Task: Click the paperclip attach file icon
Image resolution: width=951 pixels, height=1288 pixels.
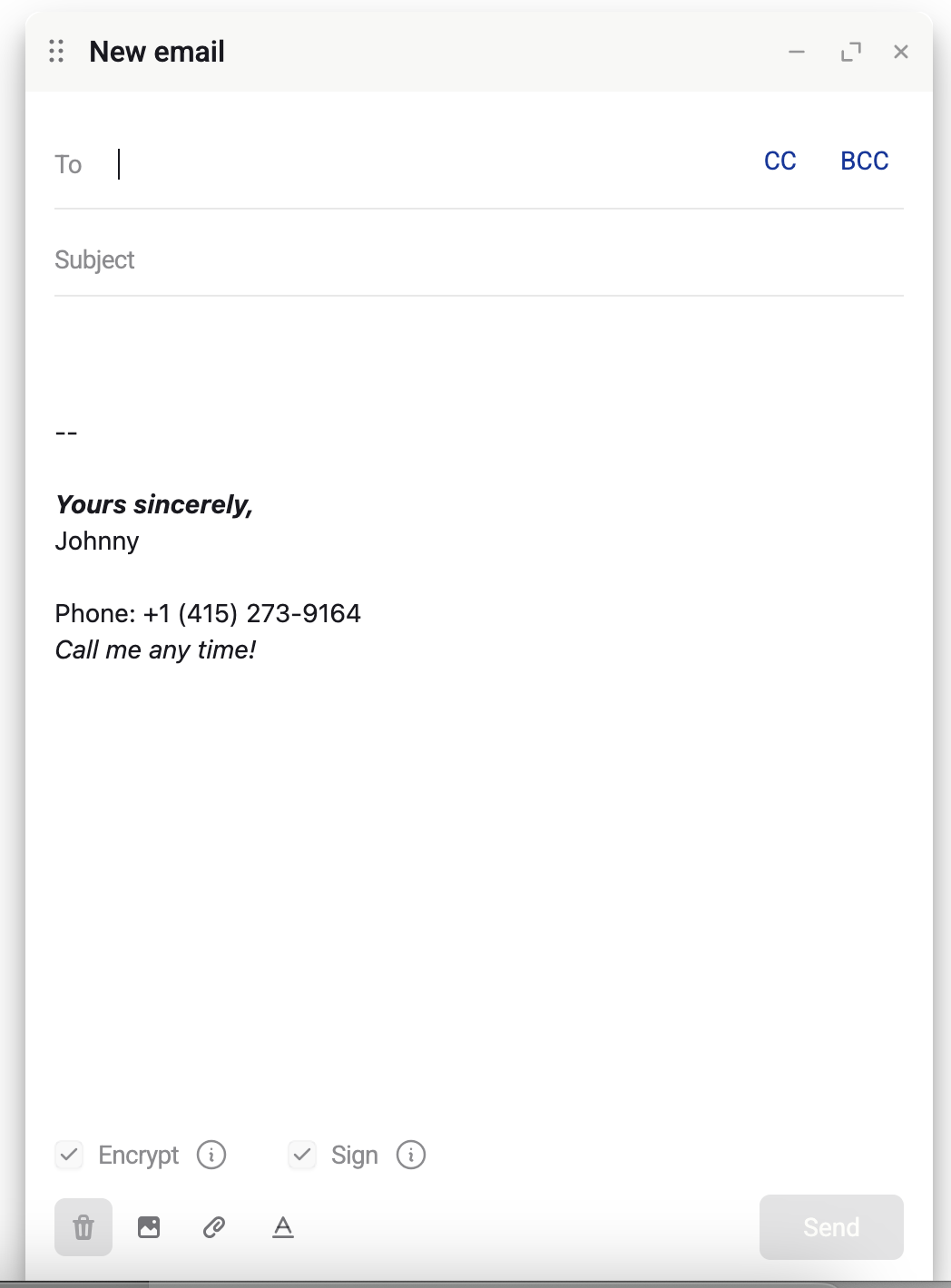Action: coord(214,1227)
